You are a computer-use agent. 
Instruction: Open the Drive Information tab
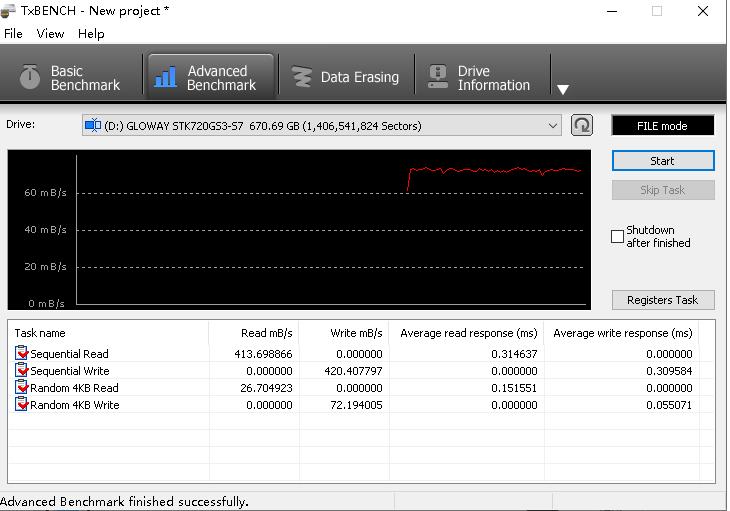click(x=482, y=77)
